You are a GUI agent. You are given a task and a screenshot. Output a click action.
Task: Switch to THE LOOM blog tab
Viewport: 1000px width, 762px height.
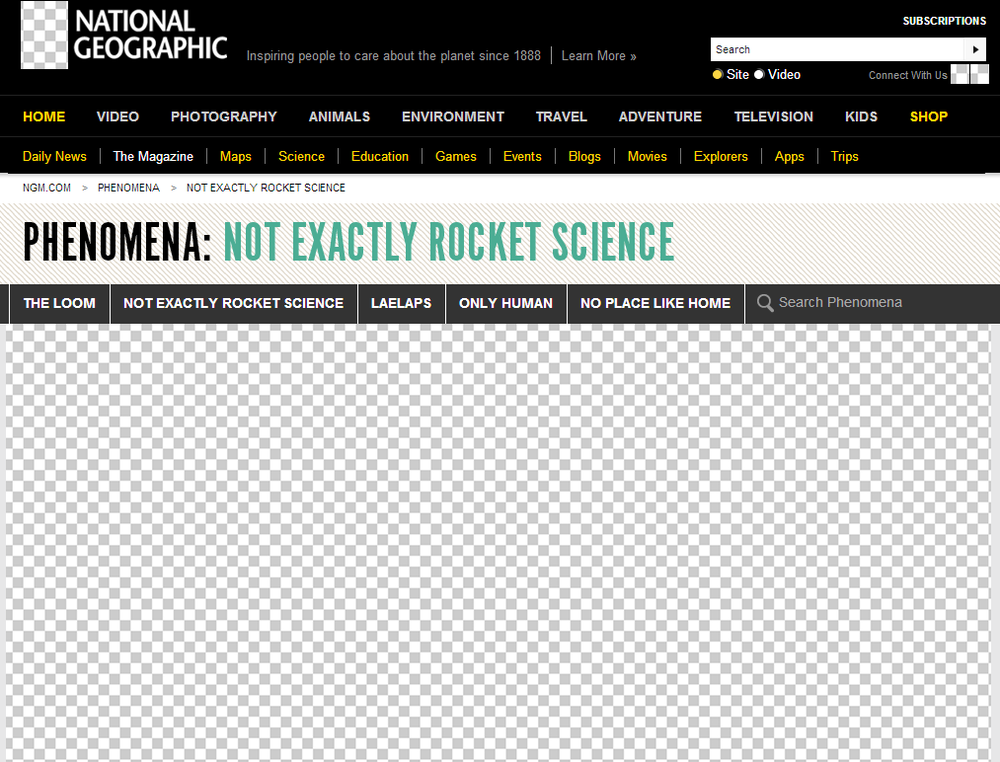(x=59, y=304)
